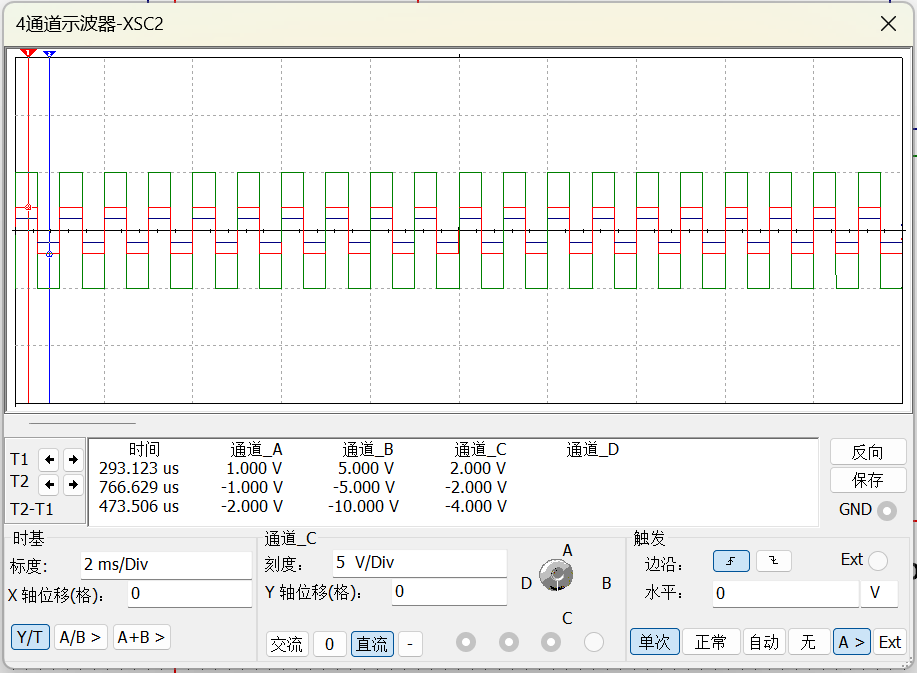
Task: Move cursor T1 right with arrow
Action: click(73, 460)
